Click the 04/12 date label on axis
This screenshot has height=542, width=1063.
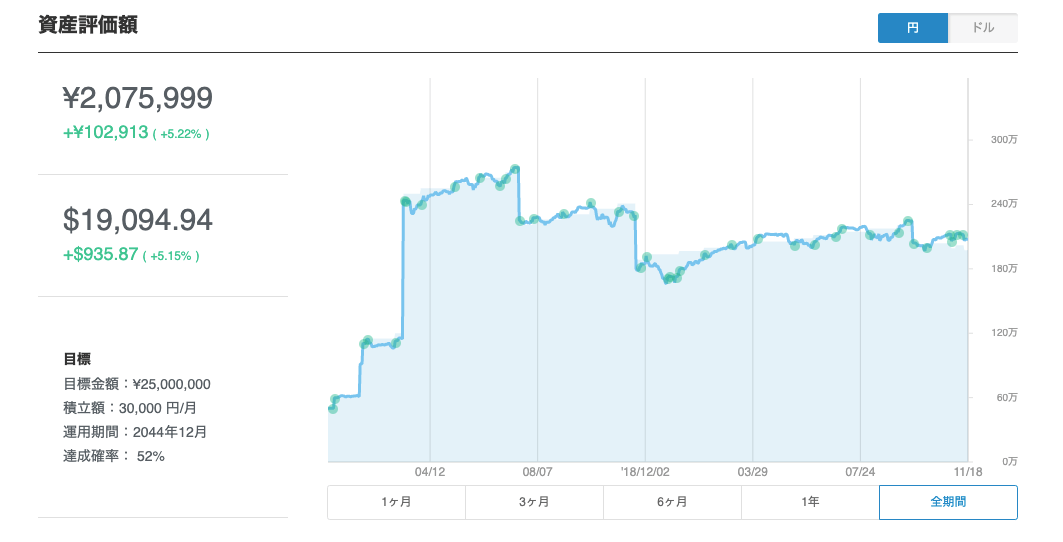(429, 470)
